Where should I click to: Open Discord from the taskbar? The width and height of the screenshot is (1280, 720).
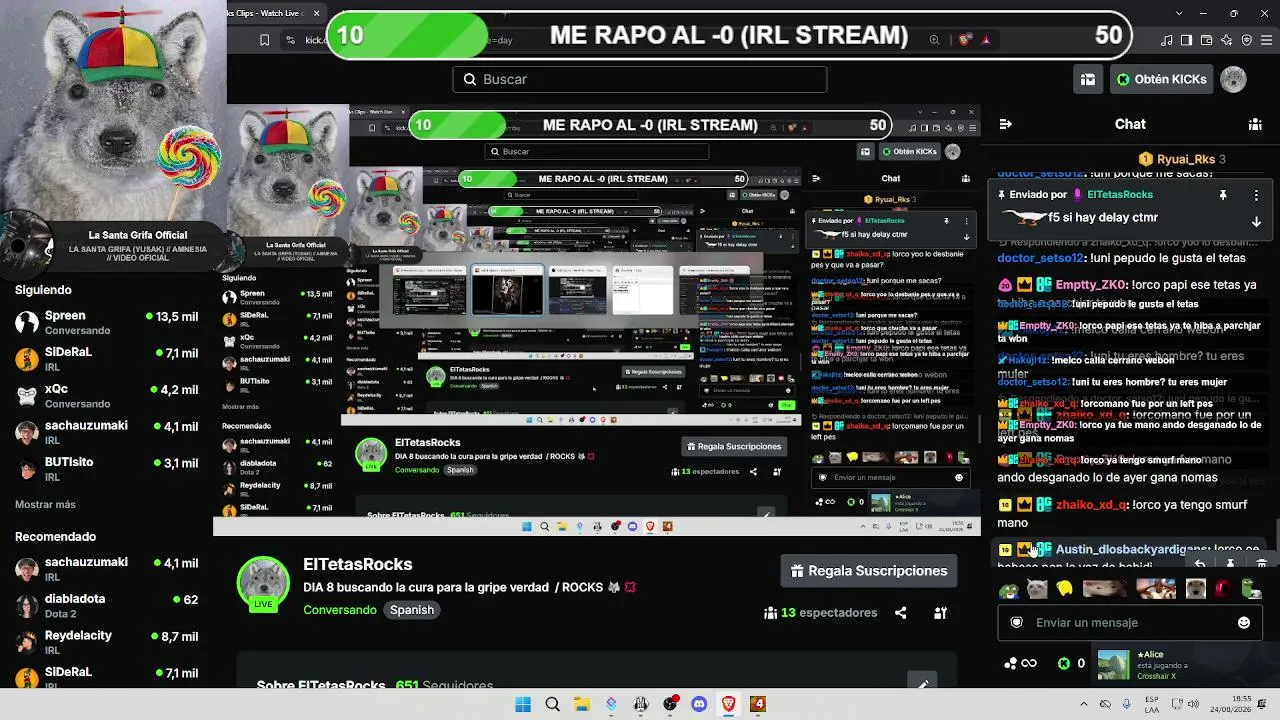pos(699,704)
